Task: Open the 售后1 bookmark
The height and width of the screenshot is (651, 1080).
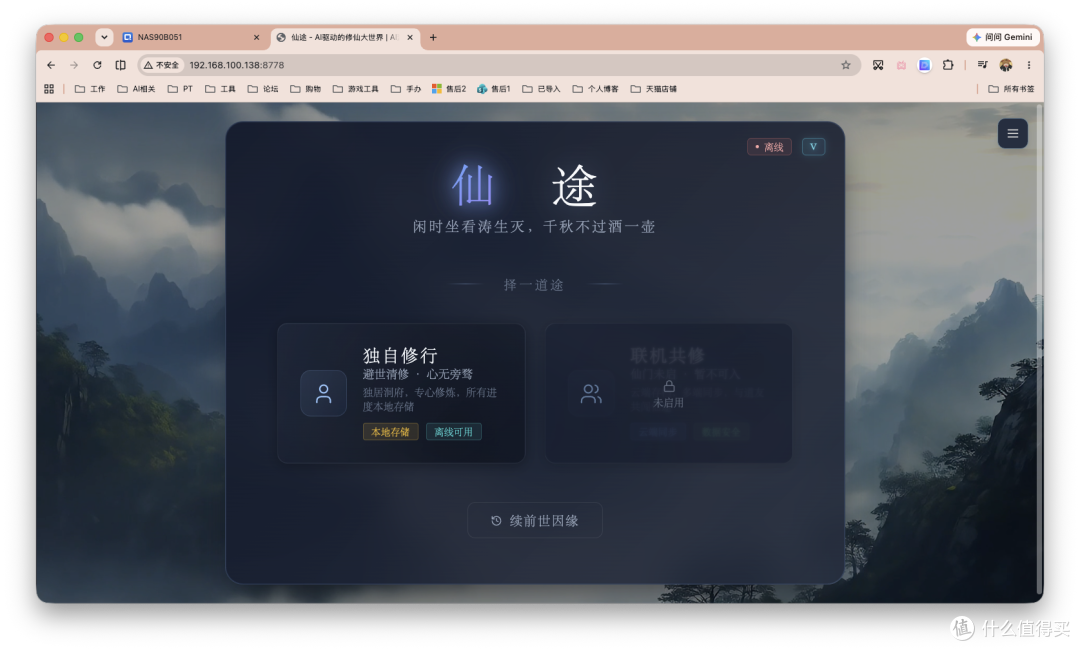Action: coord(494,89)
